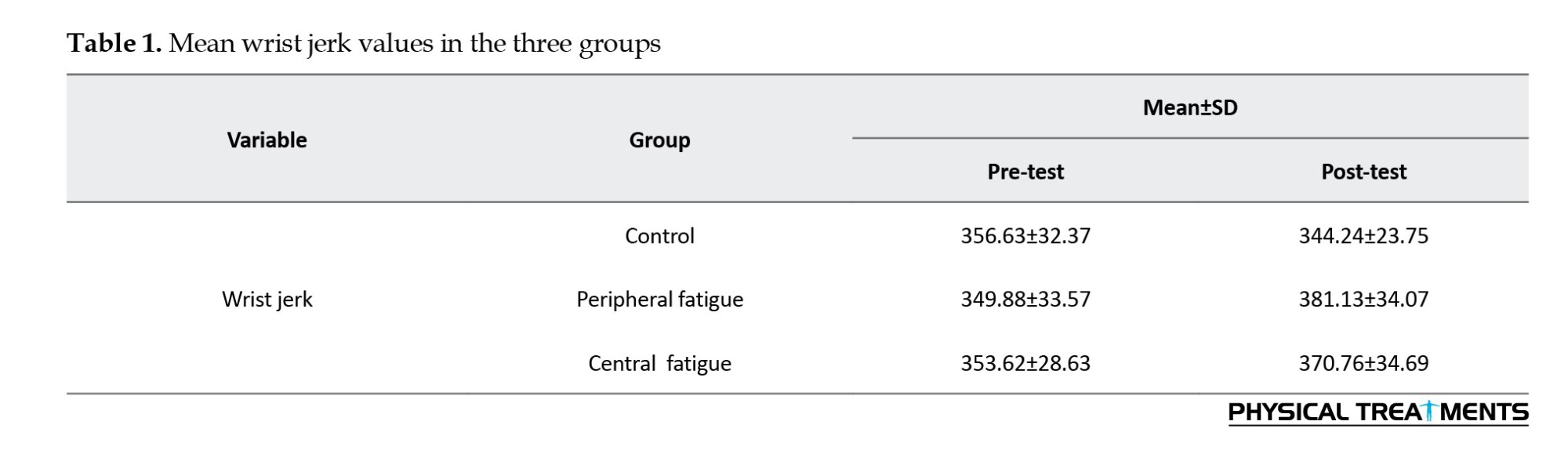Screen dimensions: 1568x465
Task: Select the Post-test column header
Action: [x=1363, y=172]
